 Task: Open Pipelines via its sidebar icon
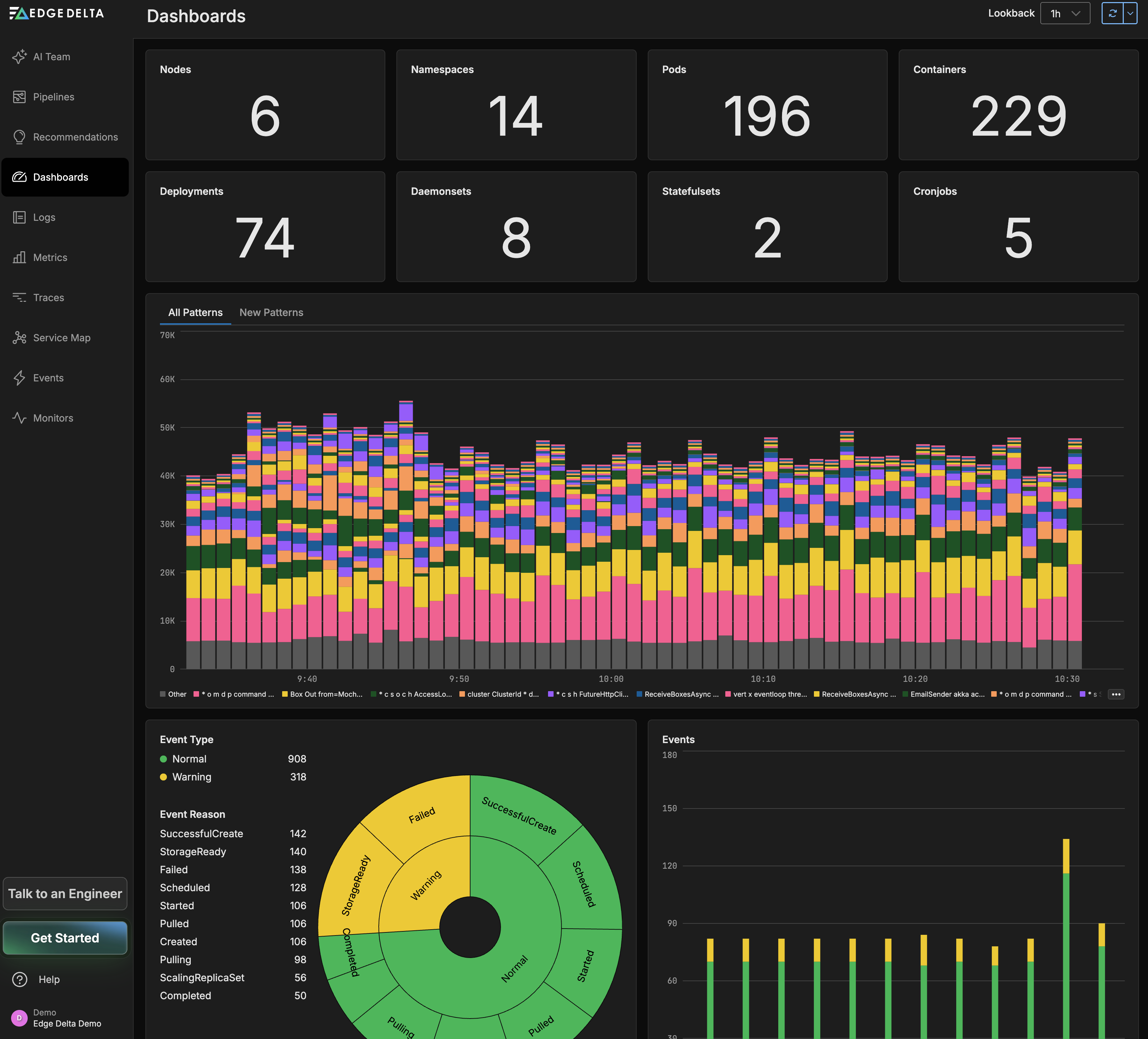click(19, 97)
